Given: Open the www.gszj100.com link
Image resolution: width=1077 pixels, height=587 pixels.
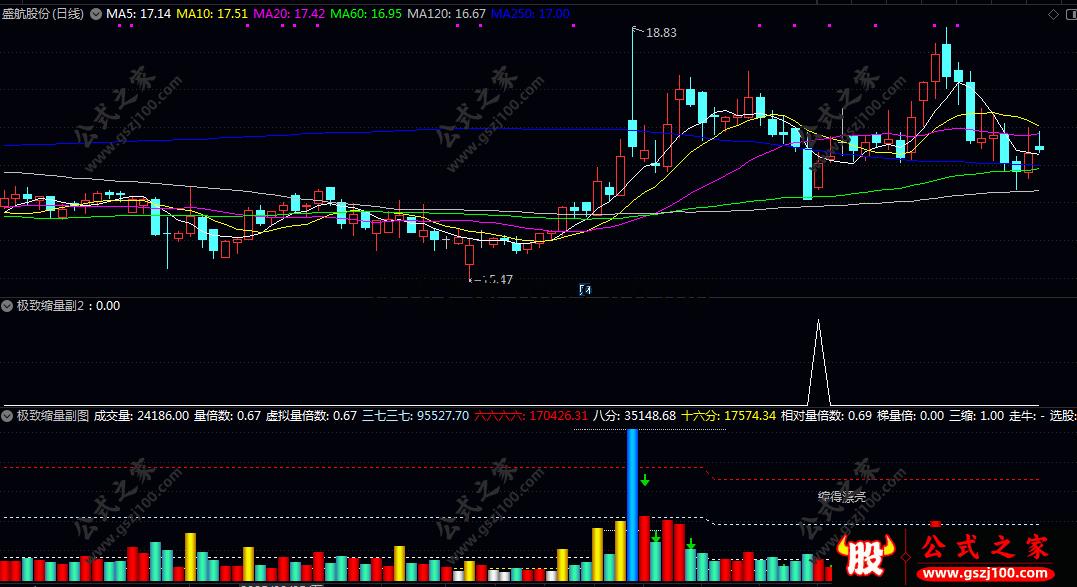Looking at the screenshot, I should 986,573.
